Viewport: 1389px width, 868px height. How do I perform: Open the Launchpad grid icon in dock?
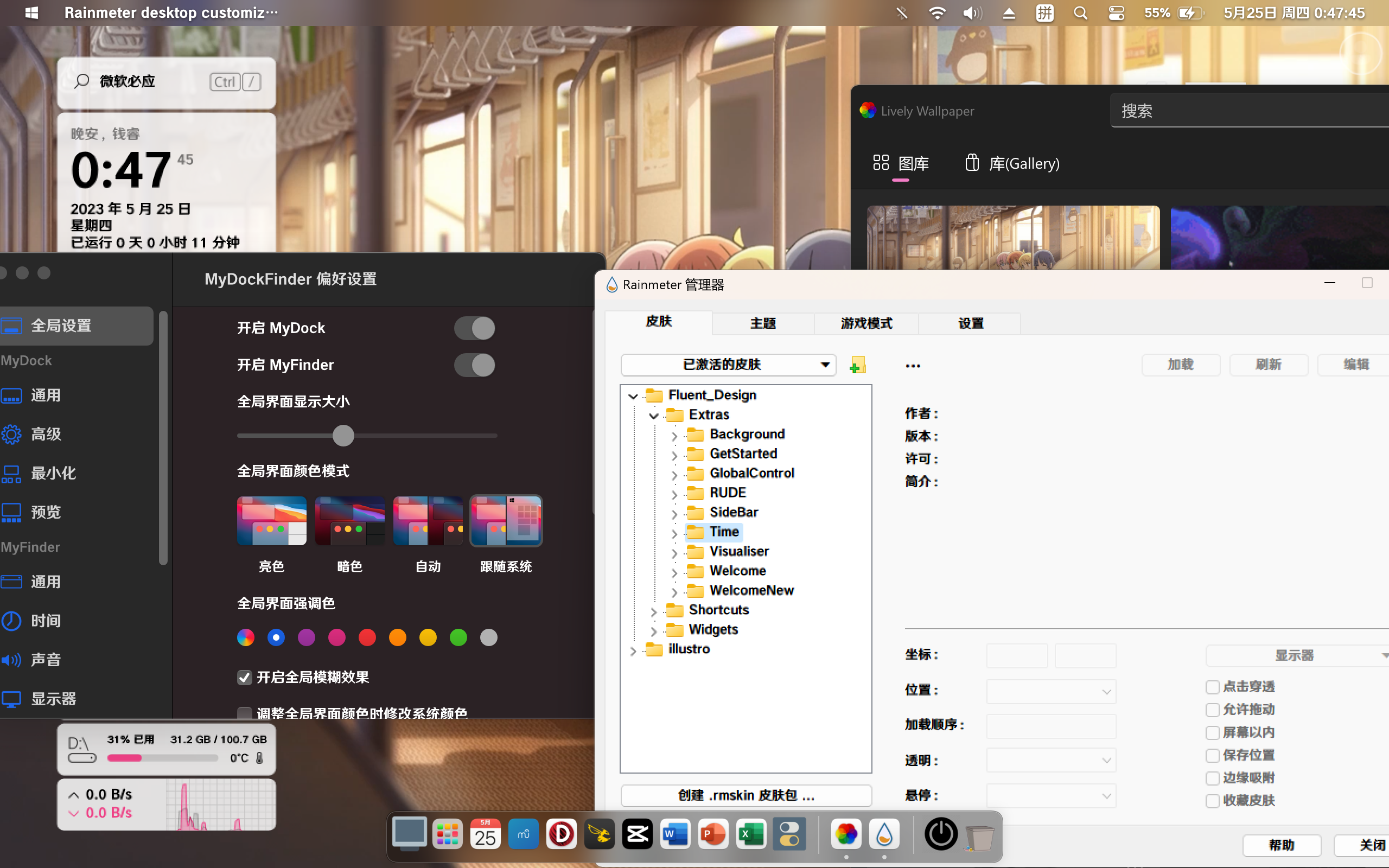point(447,834)
